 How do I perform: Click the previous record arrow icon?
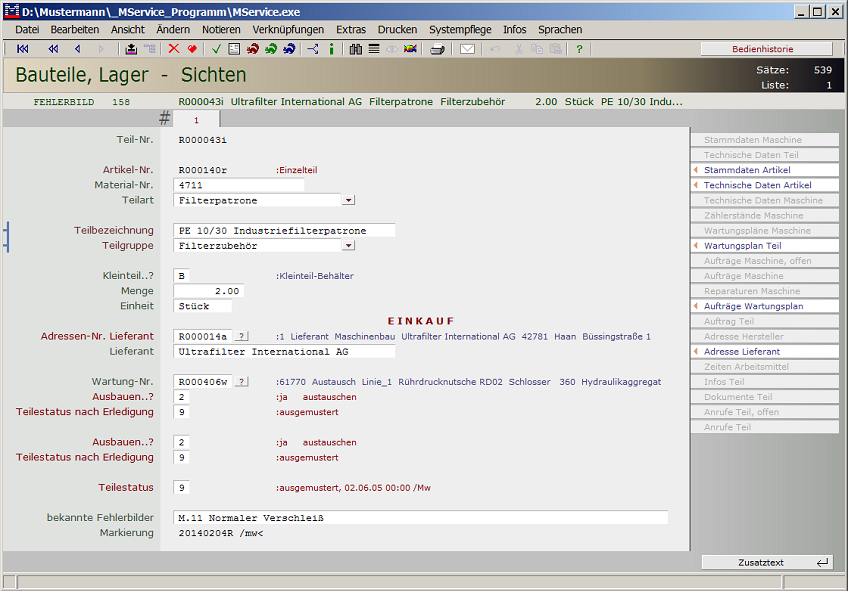click(76, 49)
